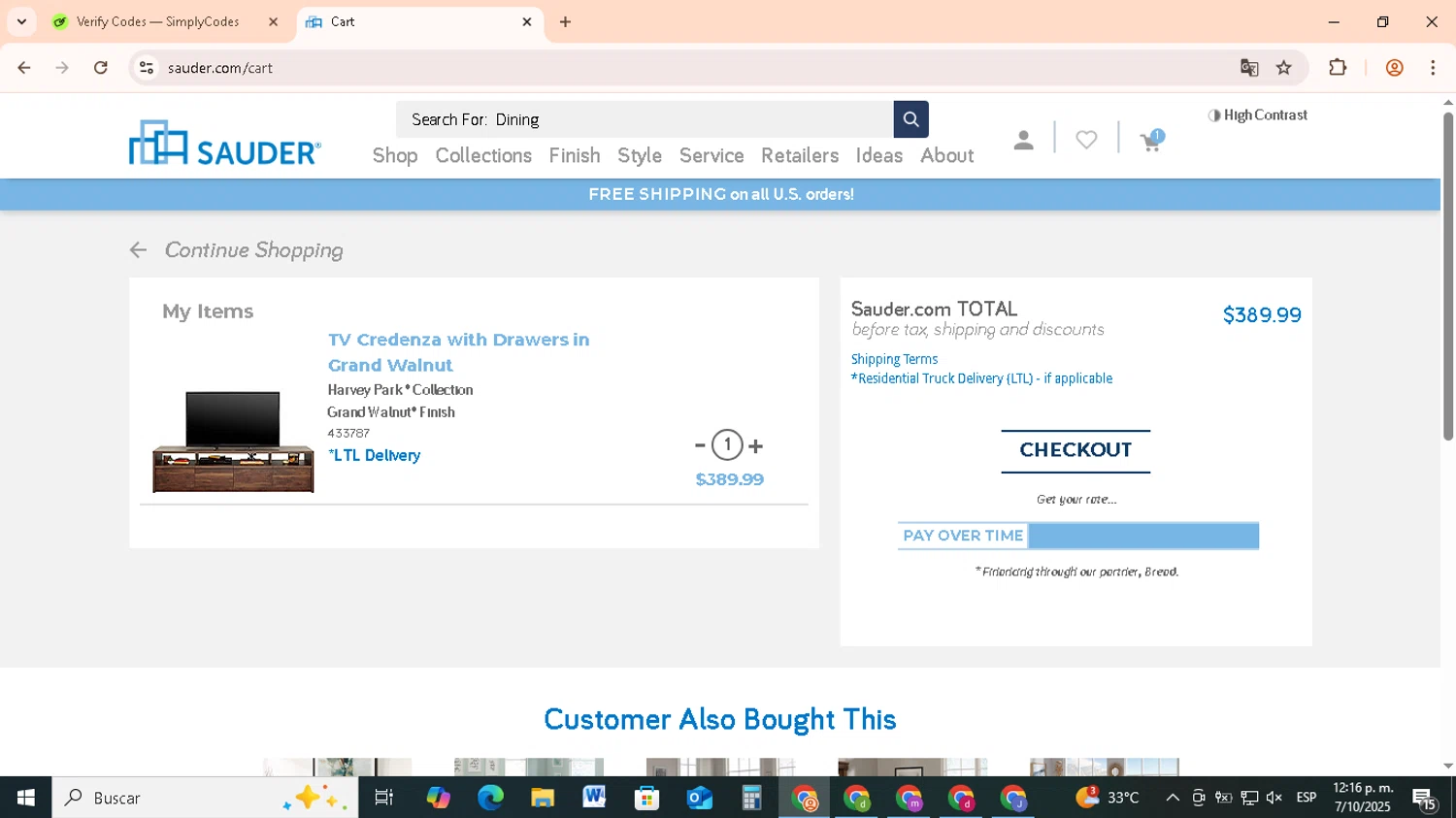Click Continue Shopping link
The height and width of the screenshot is (818, 1456).
coord(253,250)
